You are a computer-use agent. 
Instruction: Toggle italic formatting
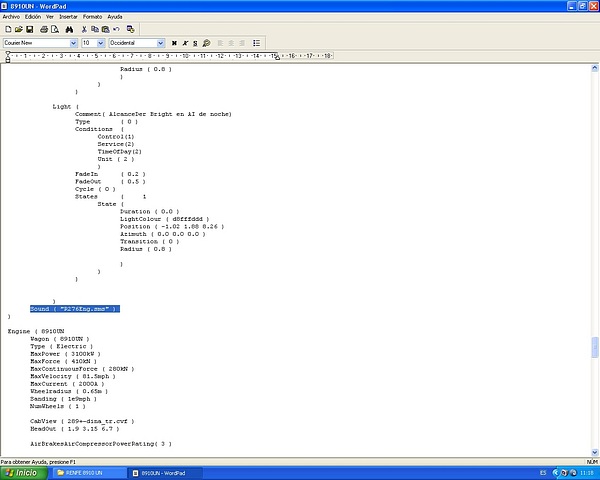[x=185, y=43]
